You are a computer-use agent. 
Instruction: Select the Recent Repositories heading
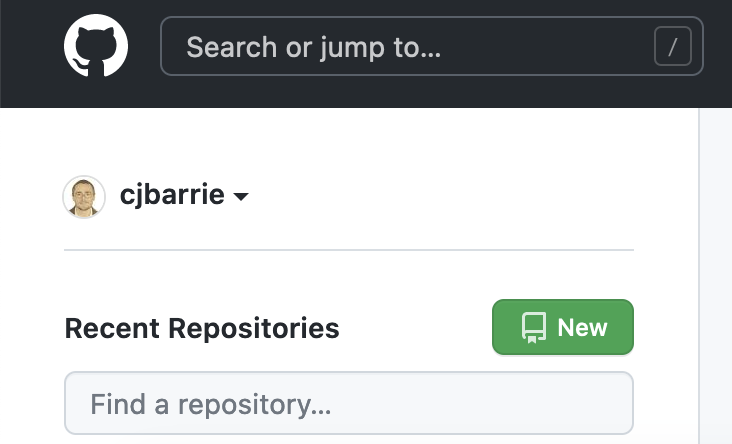click(x=202, y=328)
